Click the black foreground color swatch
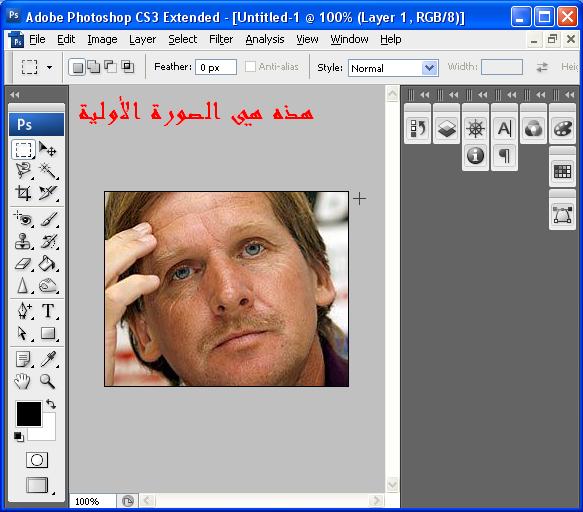This screenshot has width=583, height=512. (29, 413)
